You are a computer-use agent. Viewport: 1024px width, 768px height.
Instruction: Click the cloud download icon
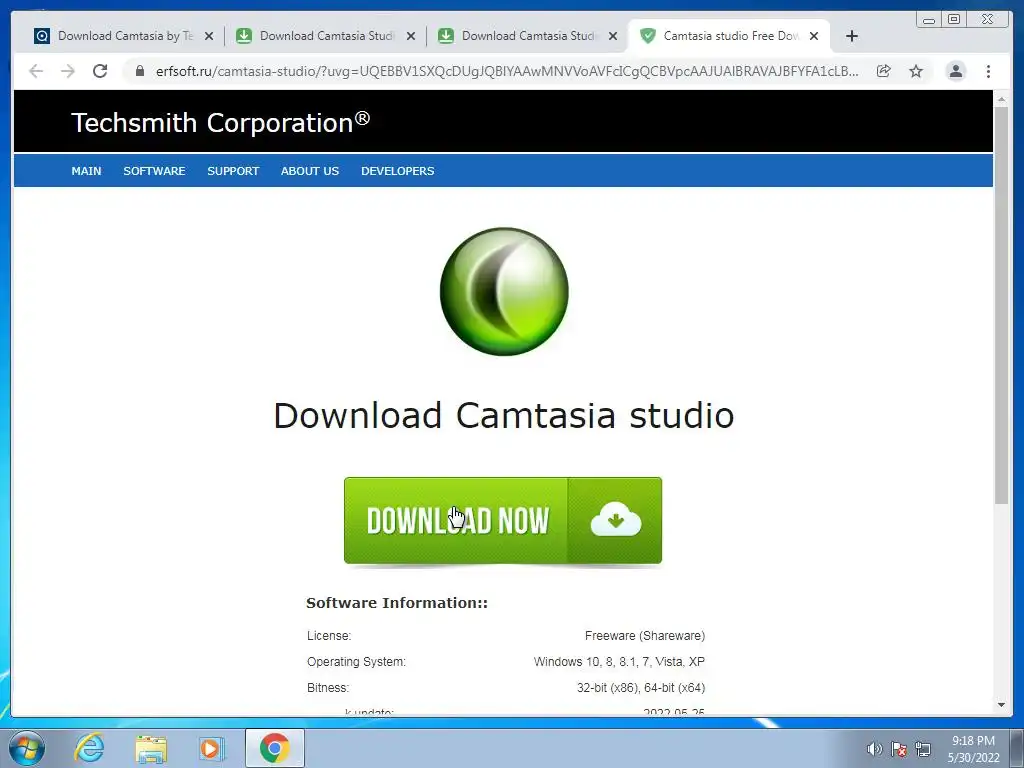pos(615,520)
